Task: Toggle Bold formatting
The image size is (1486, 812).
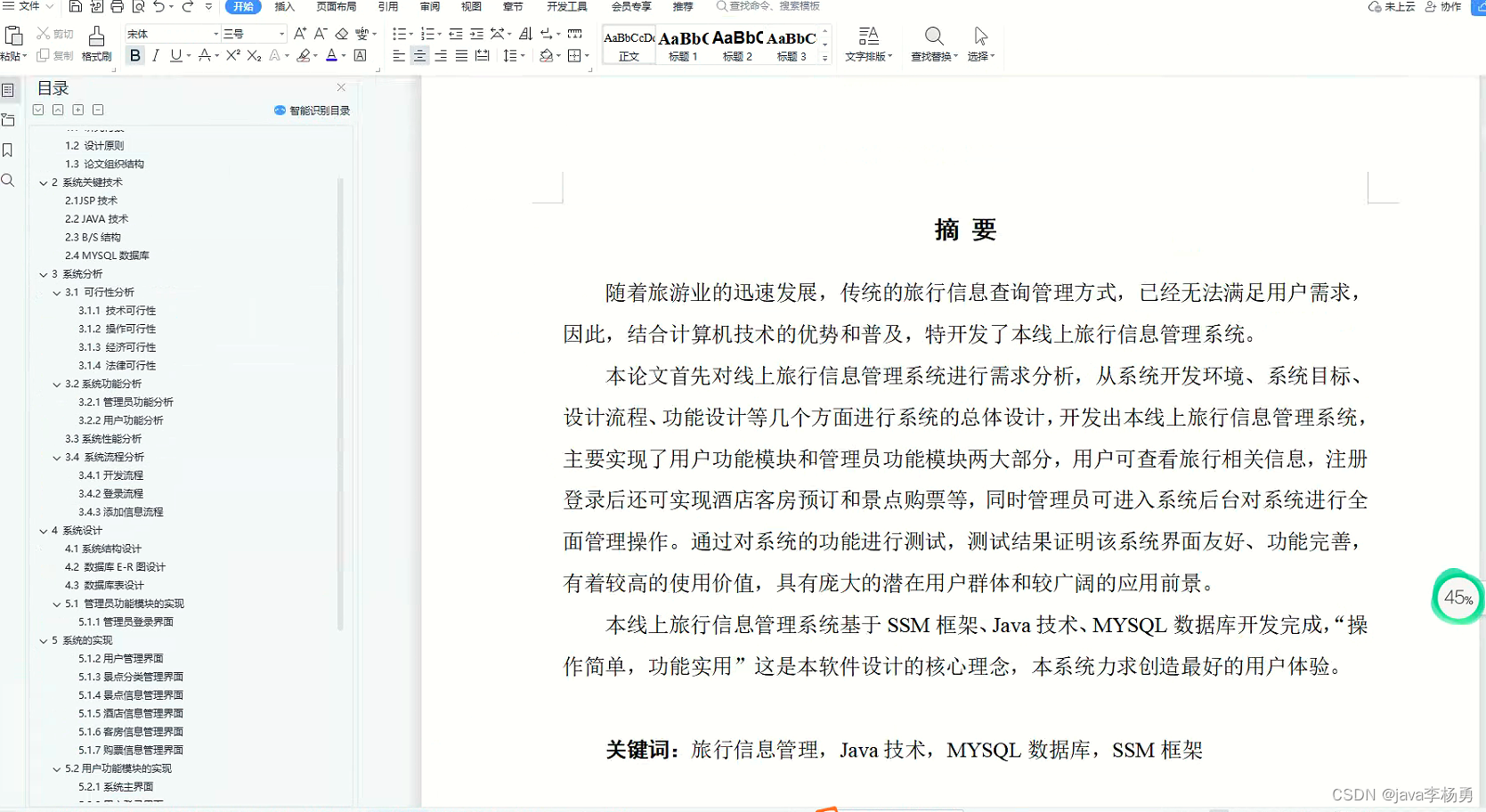Action: 135,55
